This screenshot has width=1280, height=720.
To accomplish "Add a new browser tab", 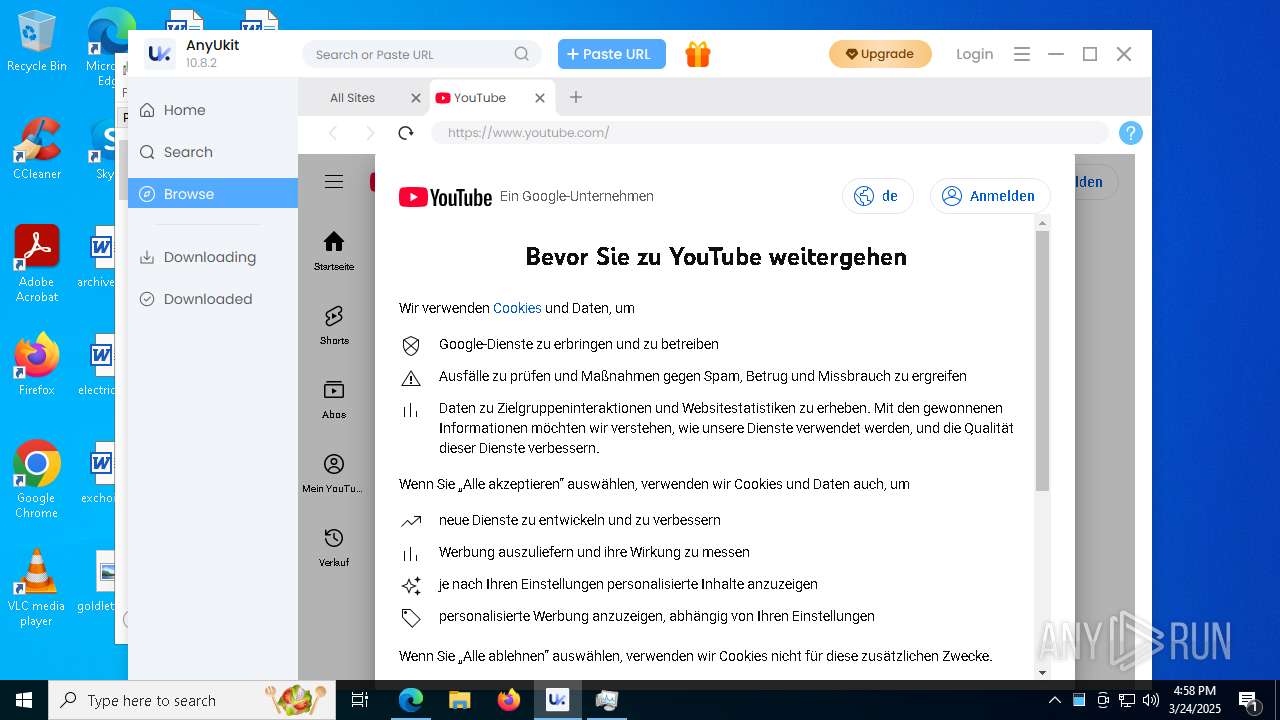I will (x=576, y=97).
